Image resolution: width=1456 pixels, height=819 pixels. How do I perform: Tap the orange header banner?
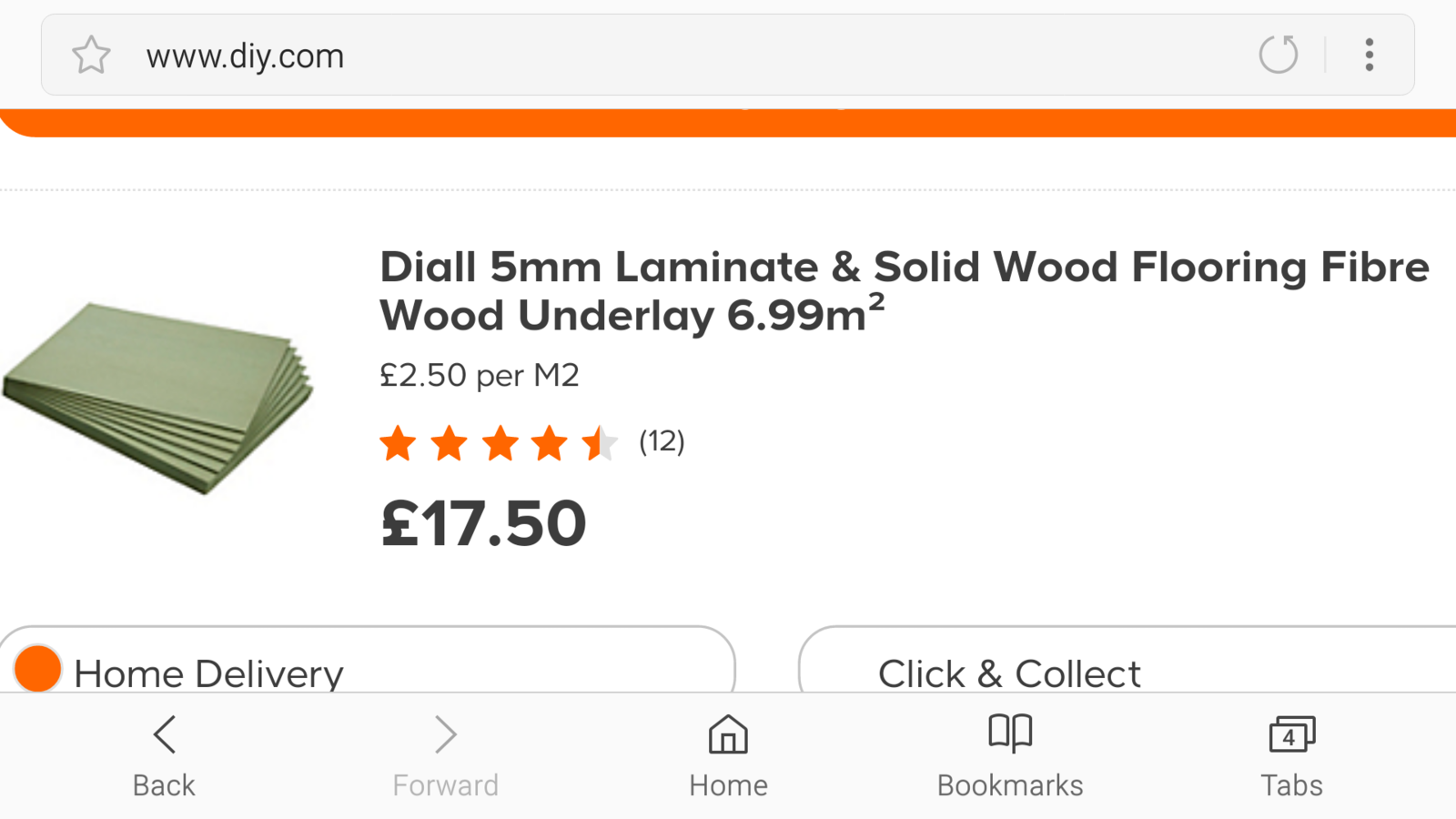[728, 123]
